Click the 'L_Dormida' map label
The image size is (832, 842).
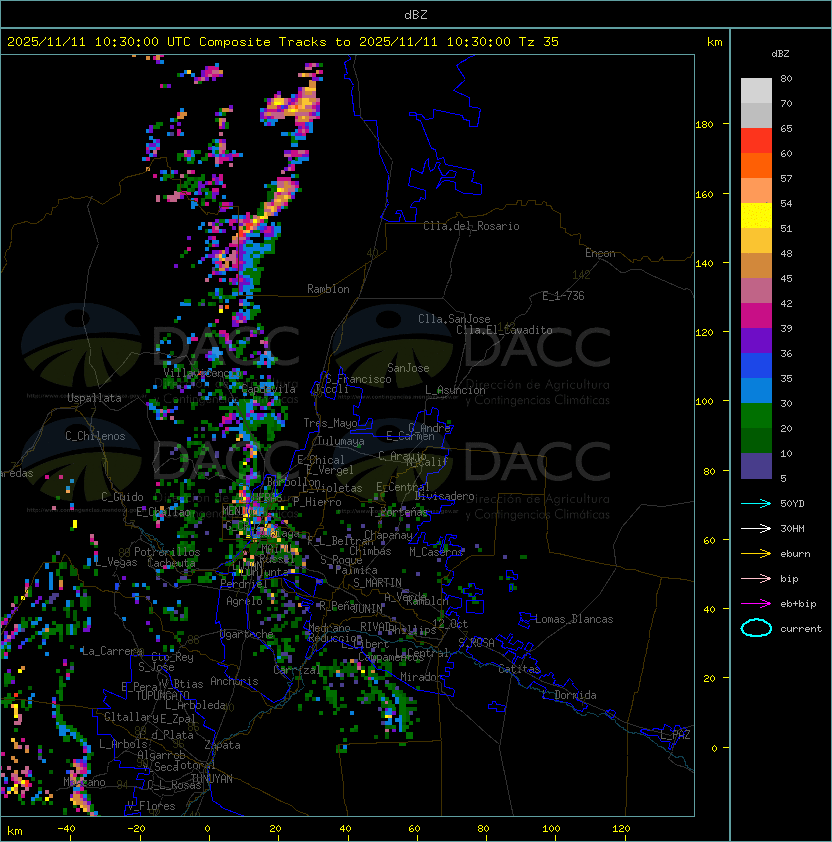click(x=569, y=695)
